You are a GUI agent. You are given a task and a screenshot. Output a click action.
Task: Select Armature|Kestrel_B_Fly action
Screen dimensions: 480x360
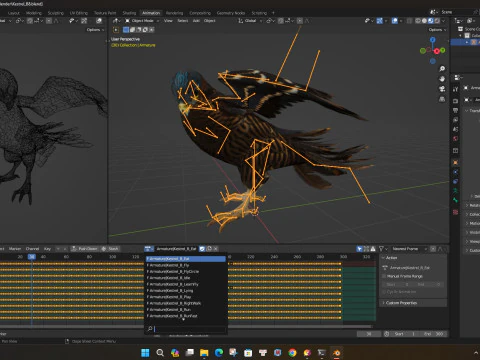[185, 265]
